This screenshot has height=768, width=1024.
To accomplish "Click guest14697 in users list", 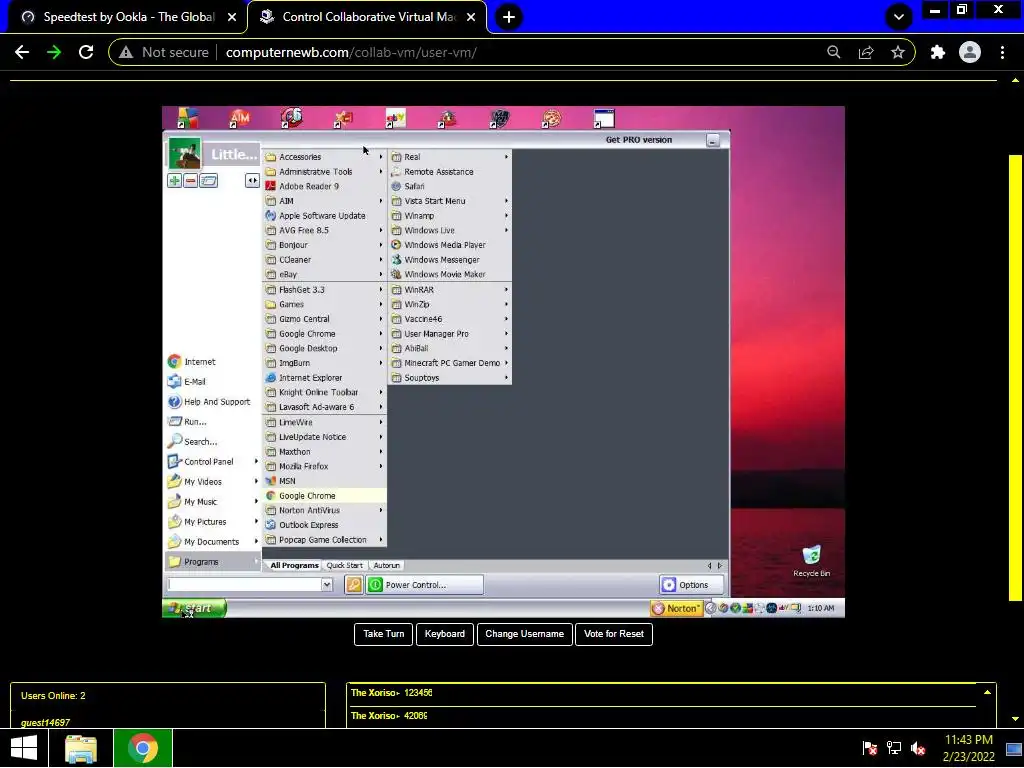I will 45,722.
